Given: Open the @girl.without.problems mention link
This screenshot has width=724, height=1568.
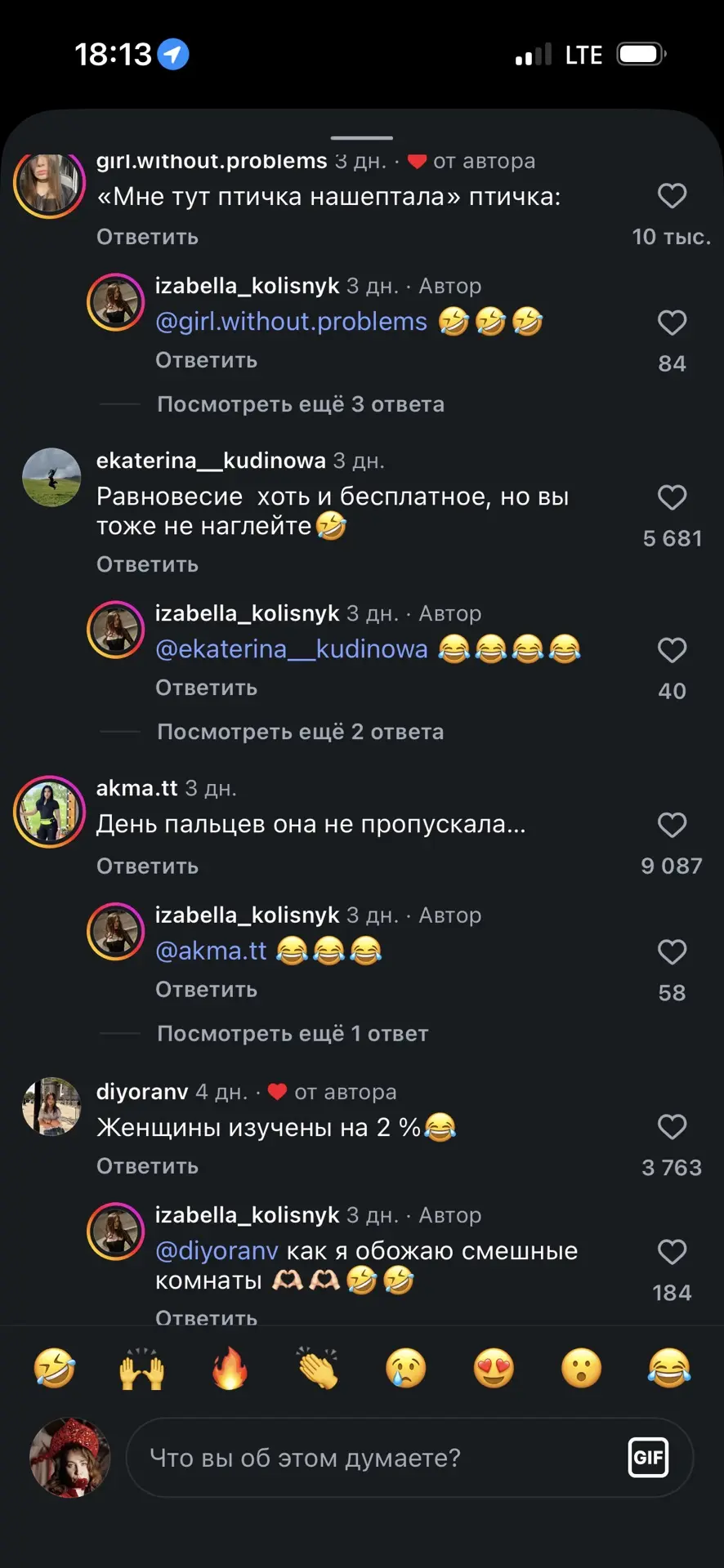Looking at the screenshot, I should point(291,322).
